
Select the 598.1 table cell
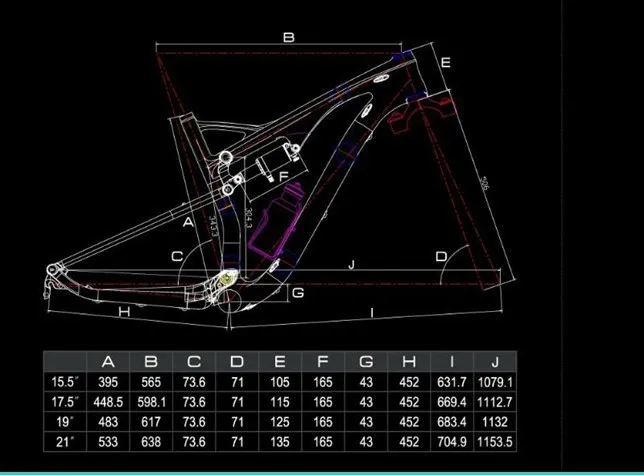pos(152,402)
